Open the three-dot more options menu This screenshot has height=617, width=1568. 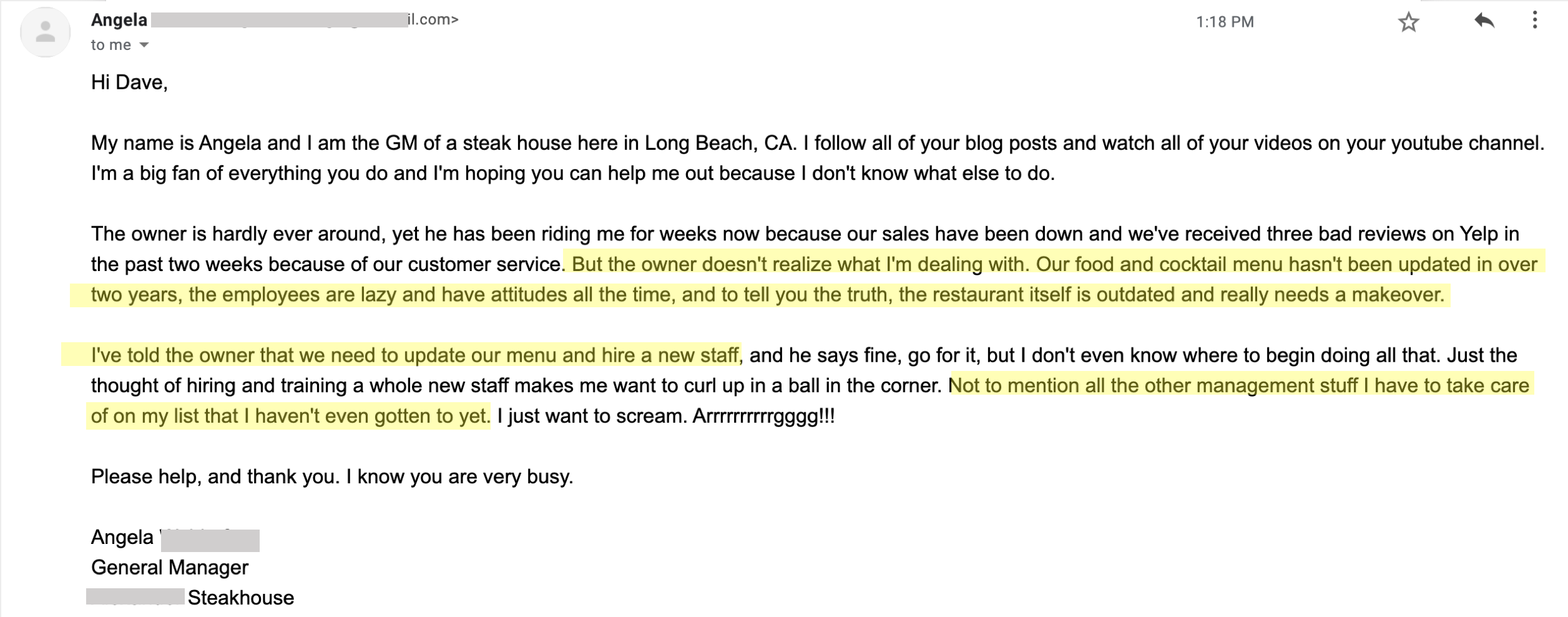1535,21
